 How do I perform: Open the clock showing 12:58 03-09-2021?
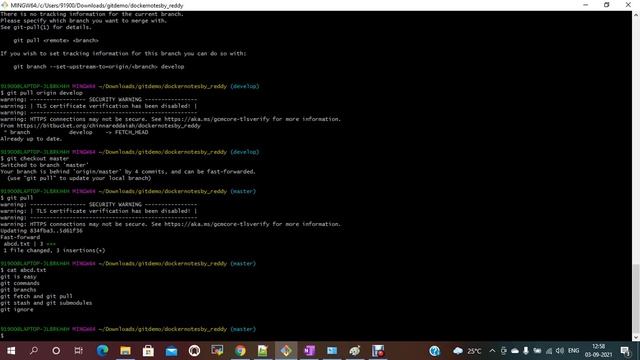[x=598, y=351]
